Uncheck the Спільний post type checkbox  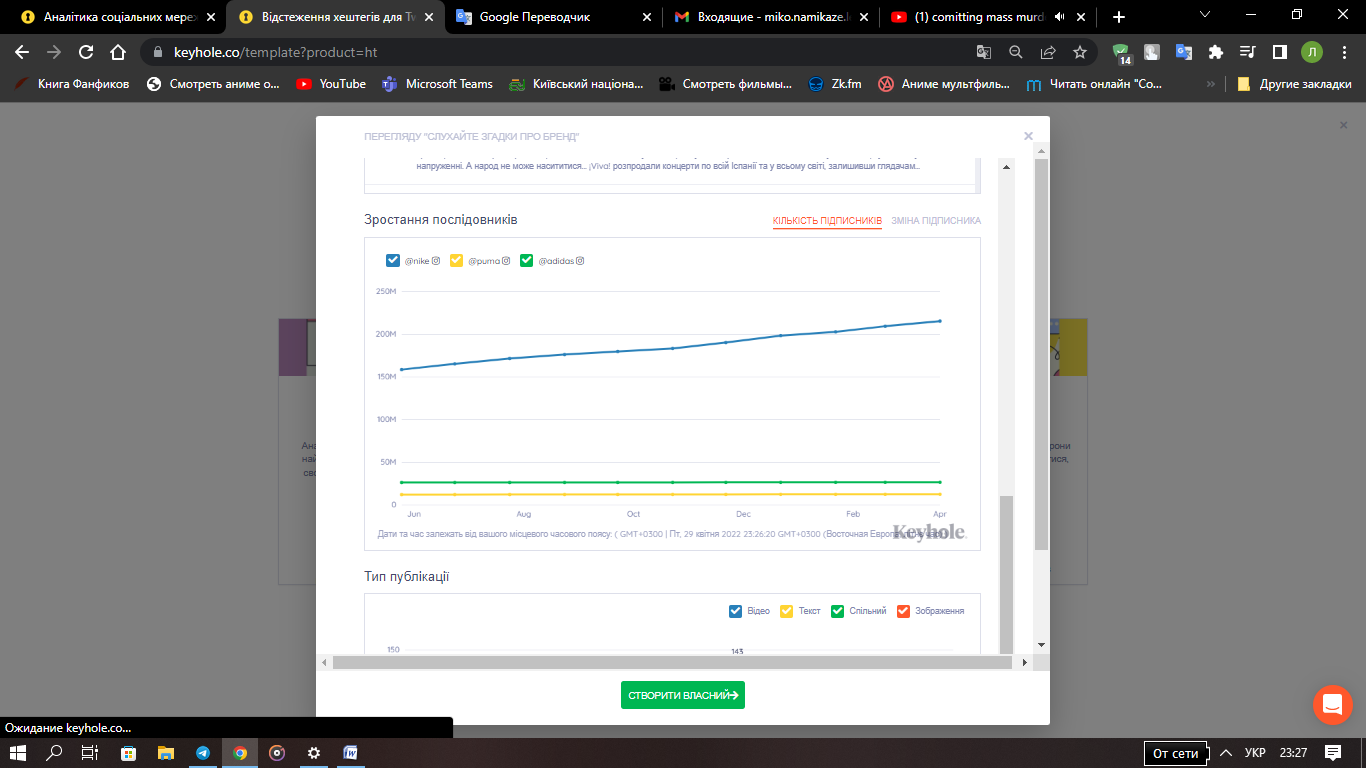[x=838, y=611]
